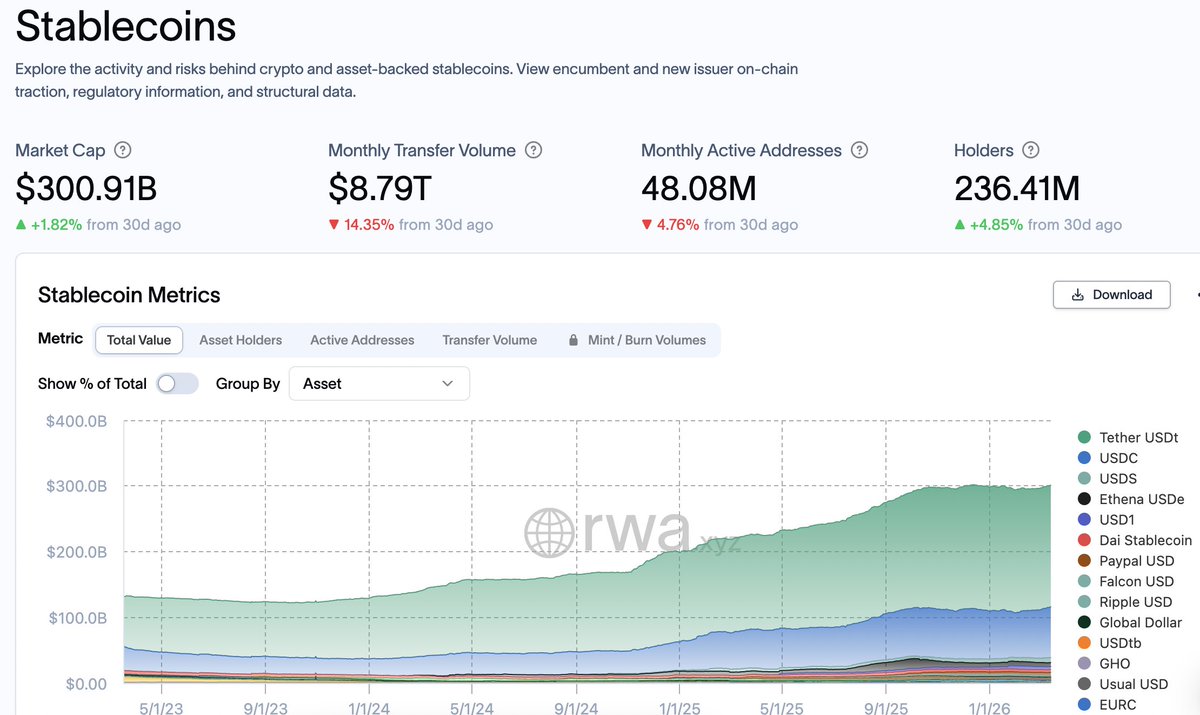
Task: Click the Tether USDt legend color dot
Action: pos(1084,437)
